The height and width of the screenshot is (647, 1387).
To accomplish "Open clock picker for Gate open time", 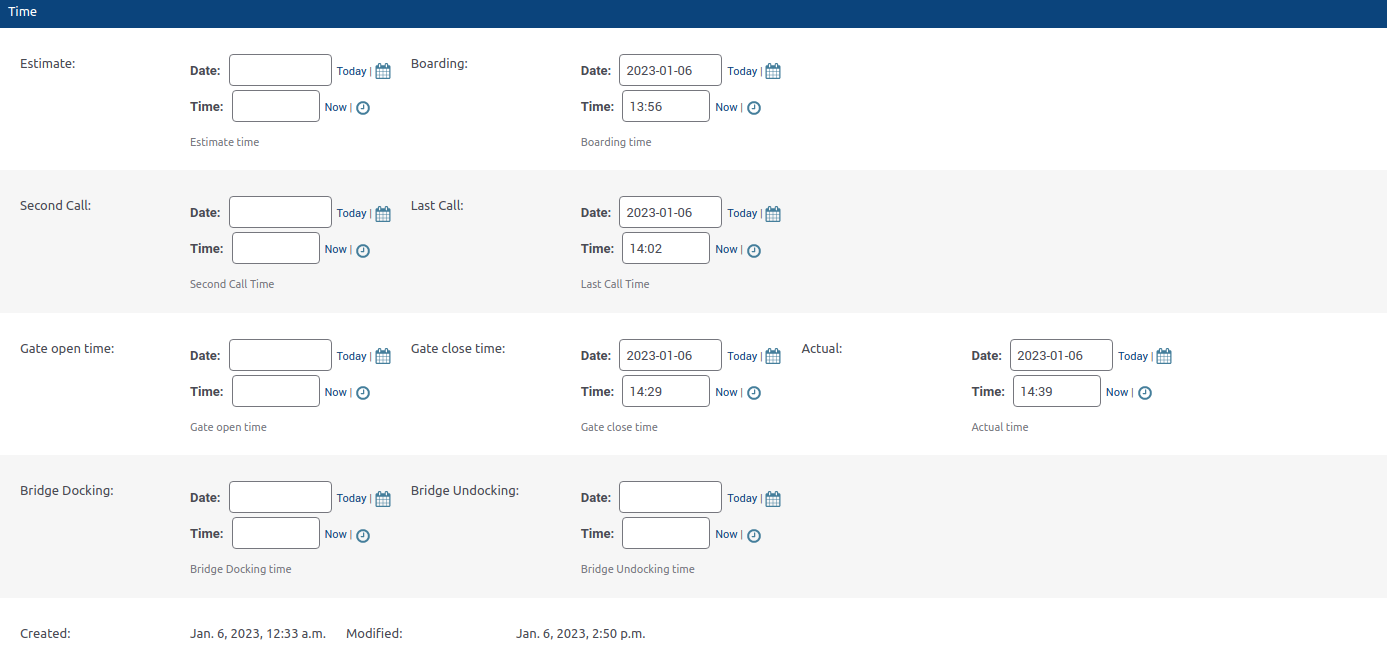I will [363, 393].
